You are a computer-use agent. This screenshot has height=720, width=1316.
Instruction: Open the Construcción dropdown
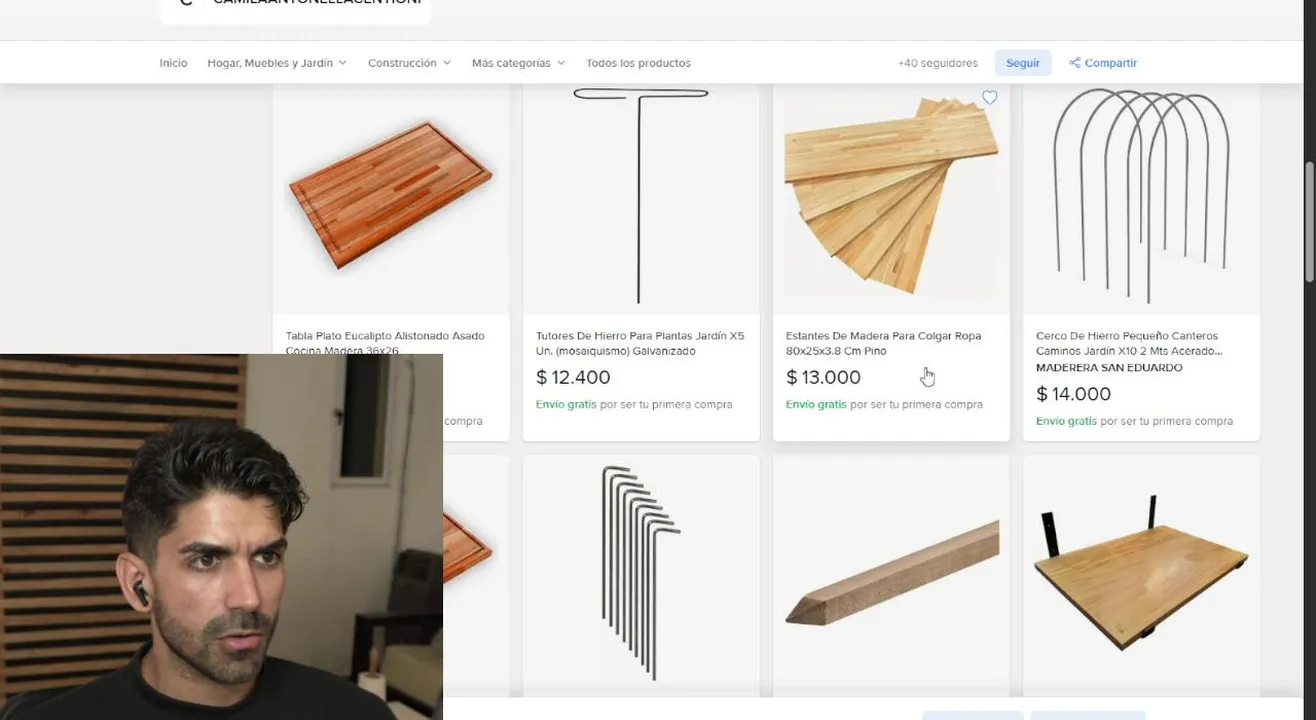[409, 63]
